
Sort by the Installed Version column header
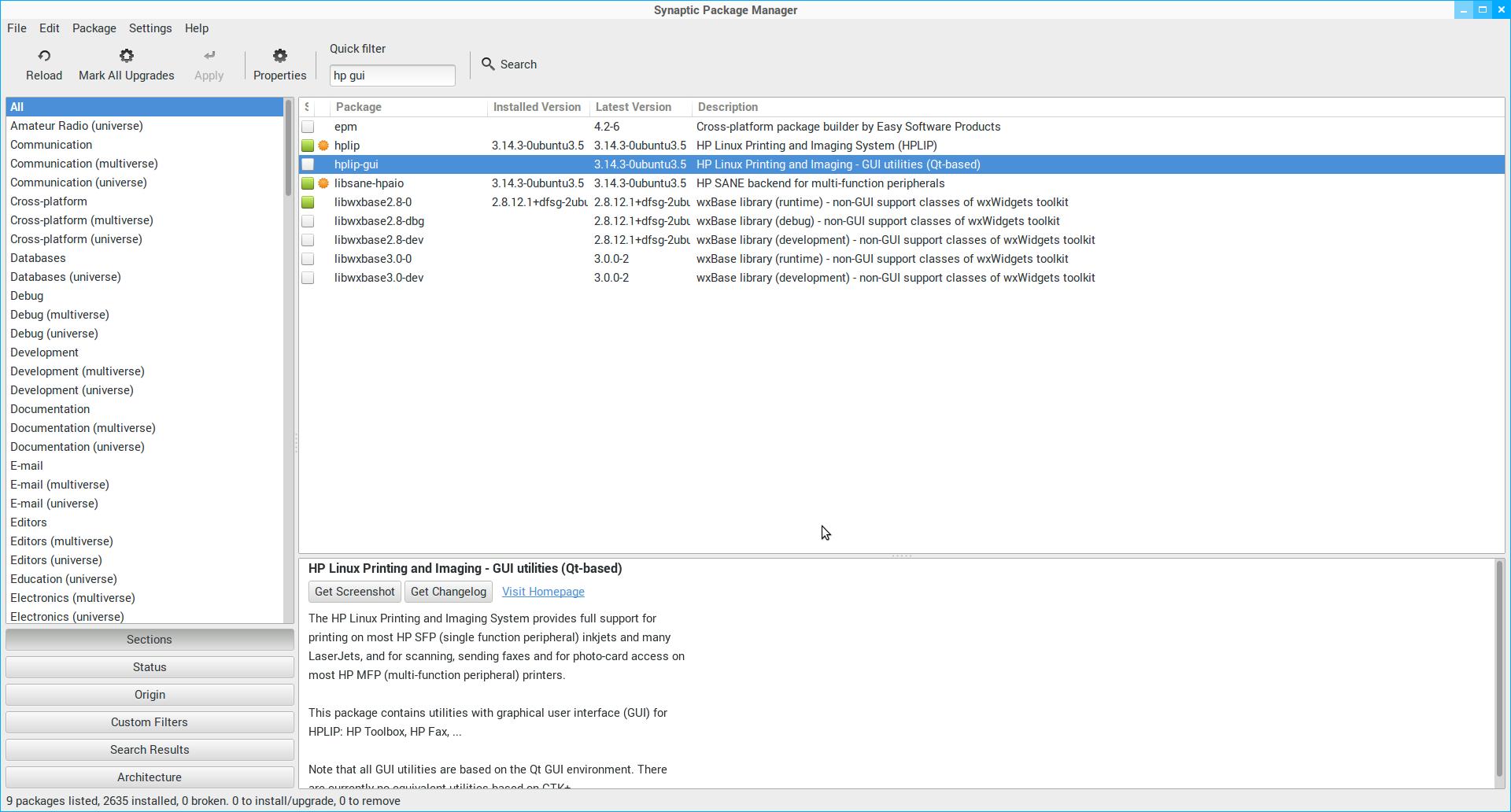coord(538,107)
